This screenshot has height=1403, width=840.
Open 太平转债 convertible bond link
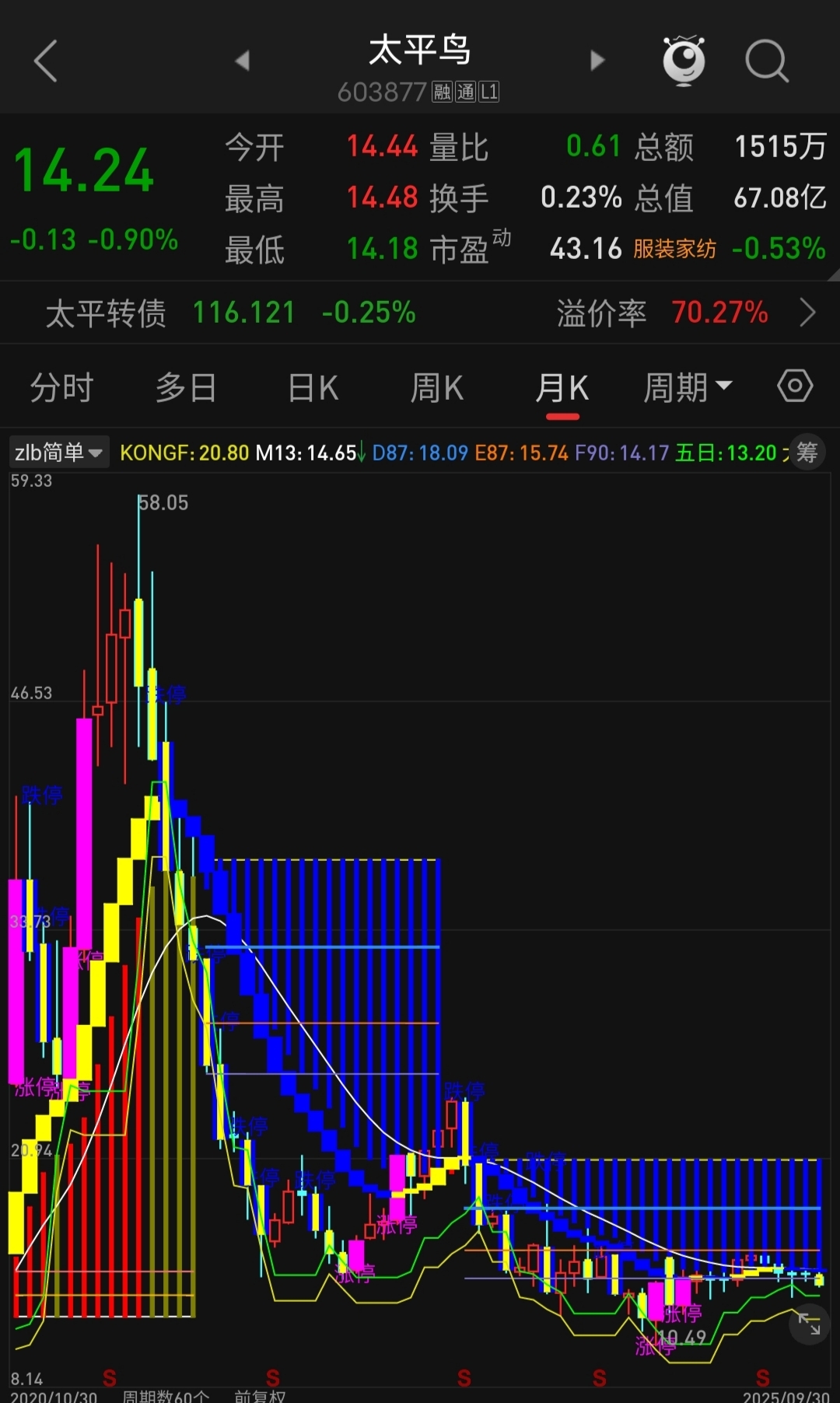(x=106, y=313)
